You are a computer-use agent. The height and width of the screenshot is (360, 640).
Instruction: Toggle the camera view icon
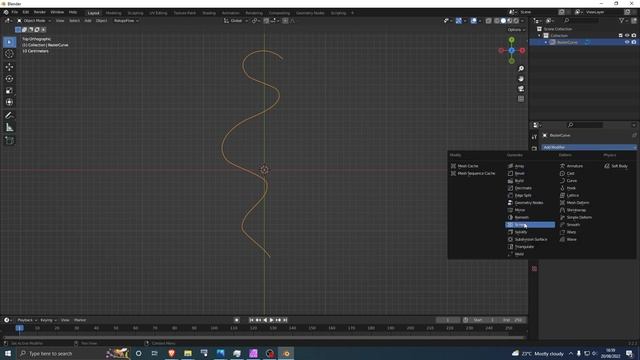click(x=521, y=89)
